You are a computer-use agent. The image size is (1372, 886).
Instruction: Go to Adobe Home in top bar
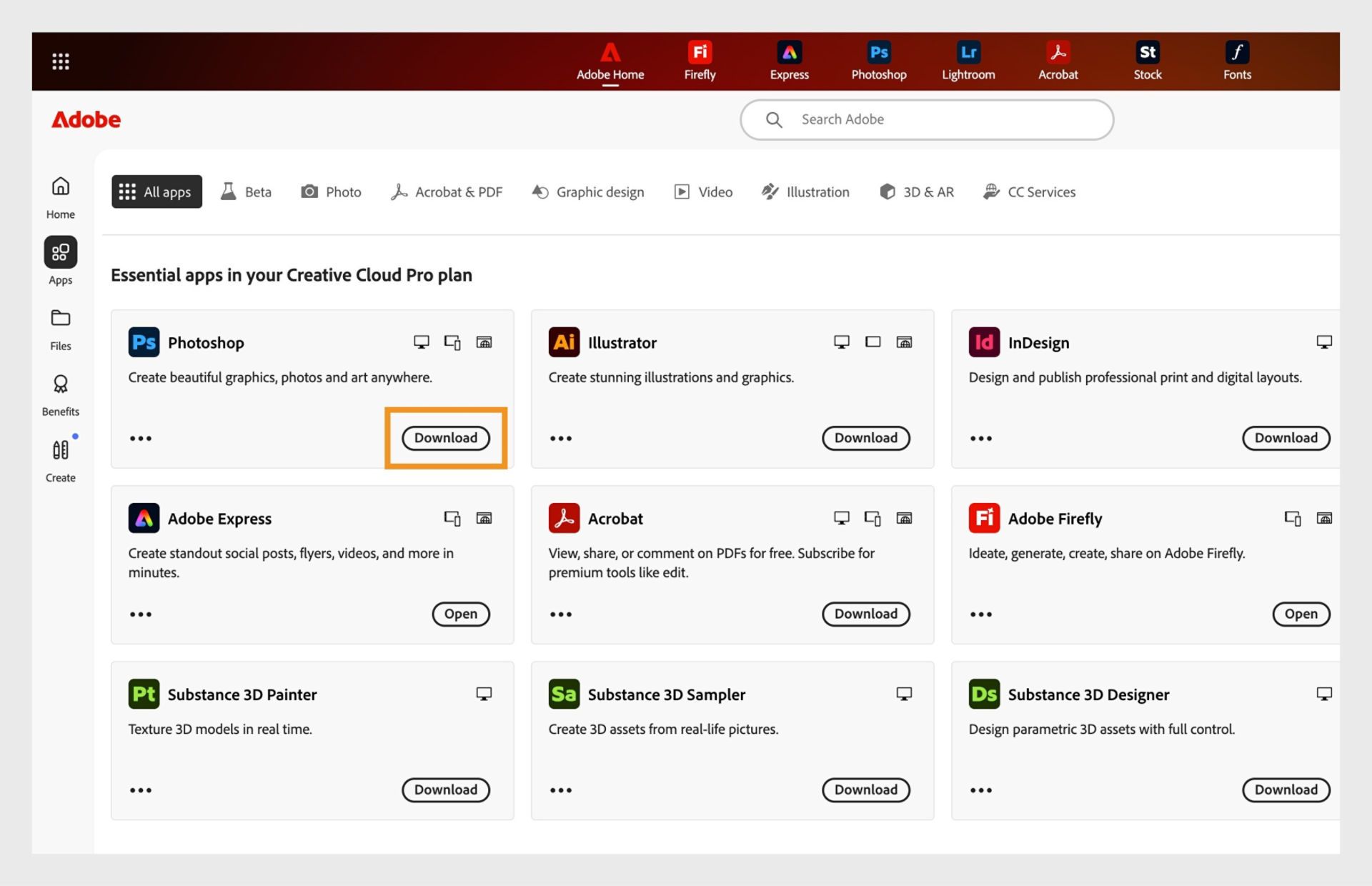point(610,61)
